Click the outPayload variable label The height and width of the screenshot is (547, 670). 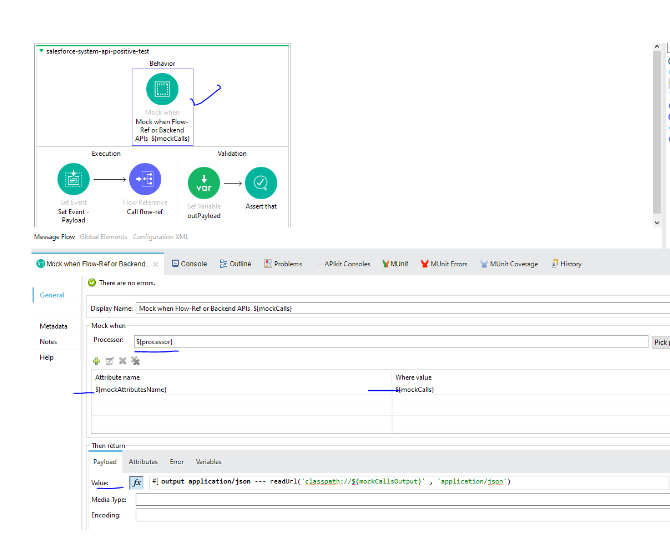(204, 215)
